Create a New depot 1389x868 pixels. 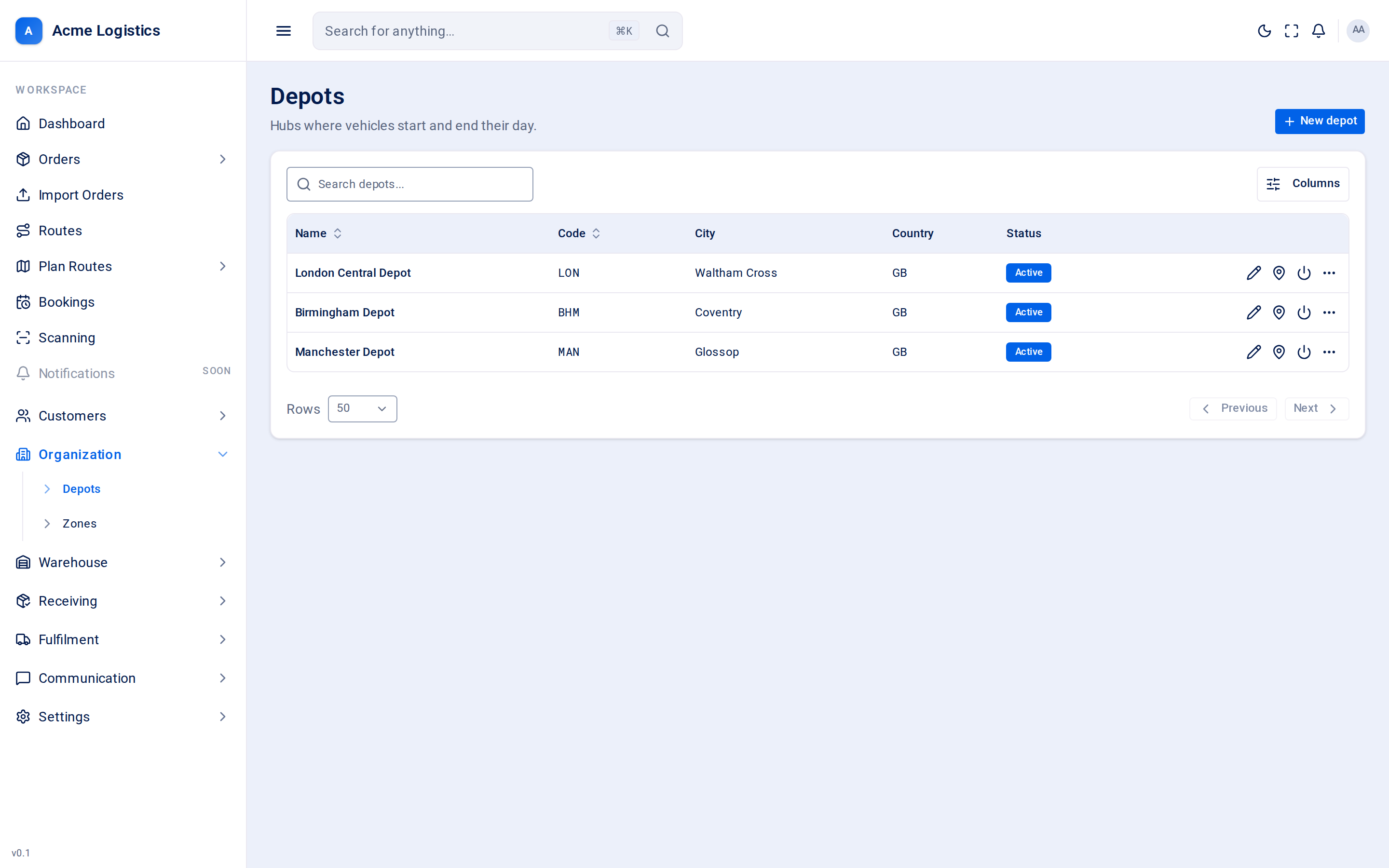1320,121
